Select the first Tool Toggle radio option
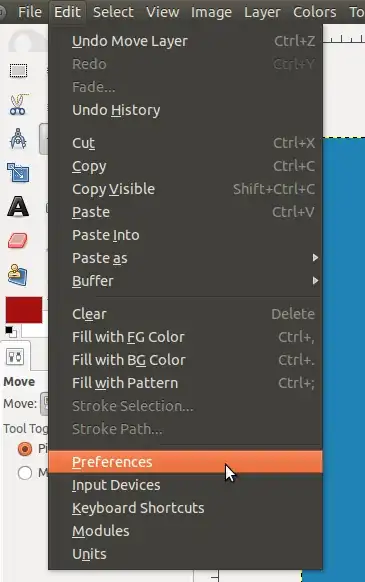This screenshot has width=365, height=582. point(25,449)
